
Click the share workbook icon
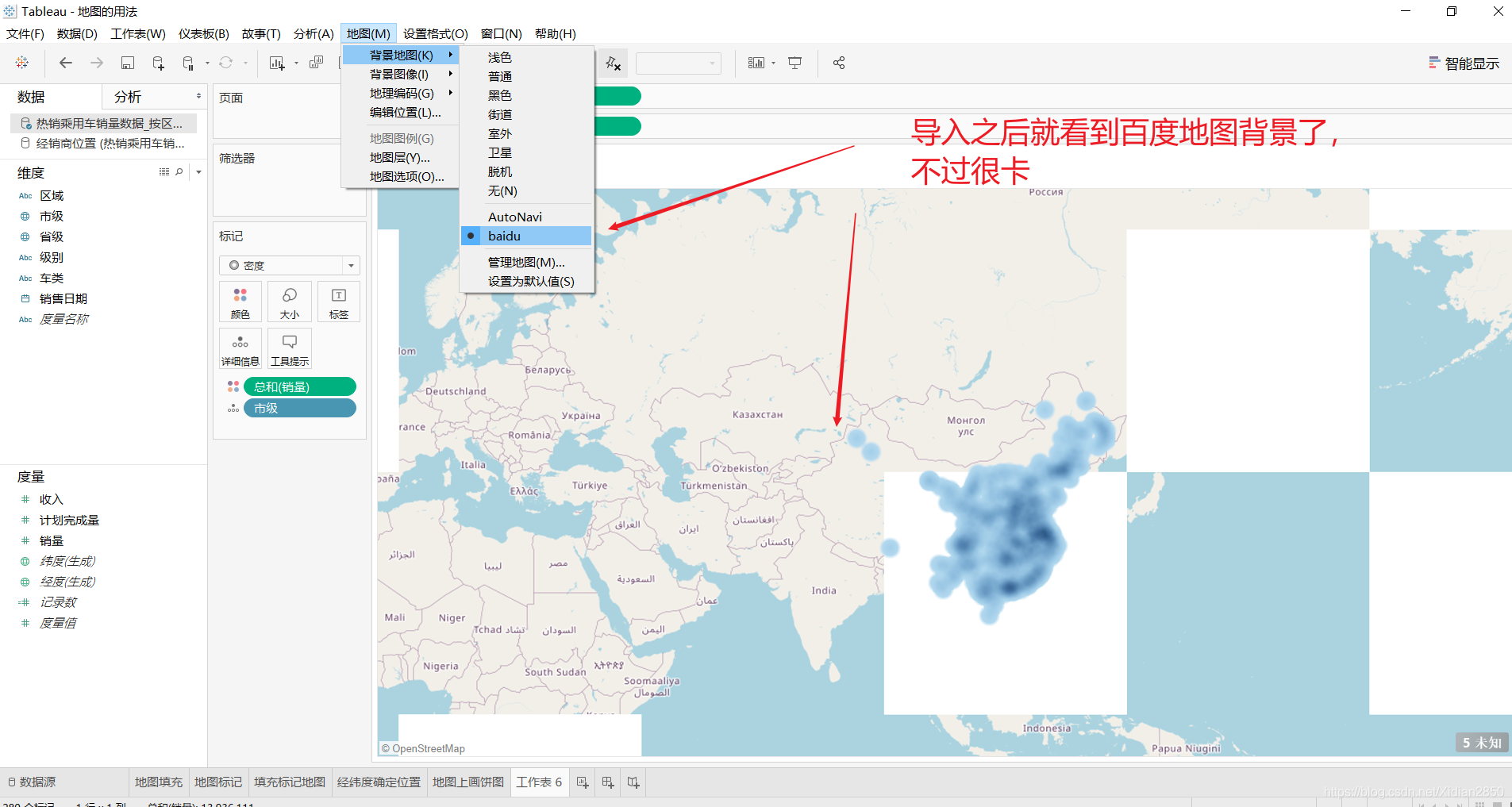[x=839, y=63]
